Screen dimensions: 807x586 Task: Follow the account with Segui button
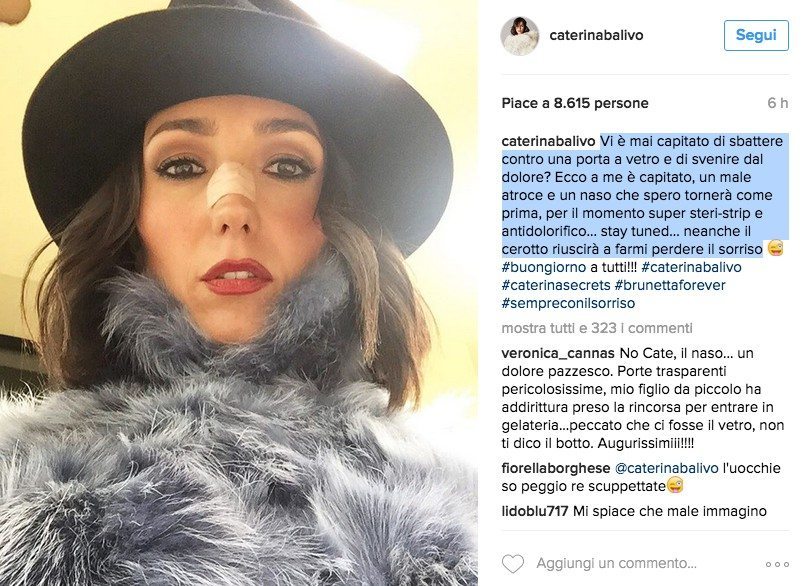pyautogui.click(x=756, y=35)
